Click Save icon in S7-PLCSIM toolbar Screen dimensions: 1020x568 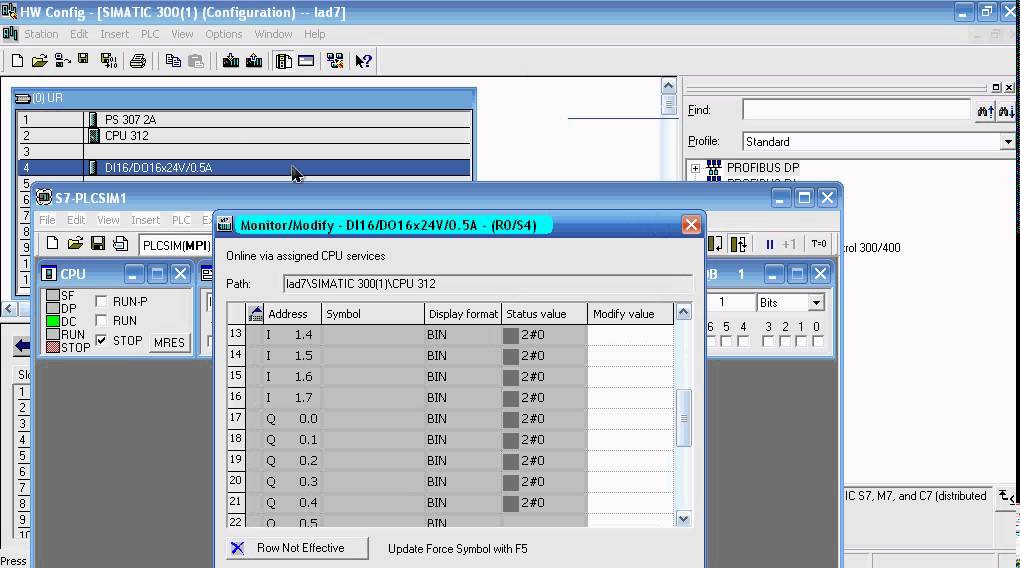[98, 243]
